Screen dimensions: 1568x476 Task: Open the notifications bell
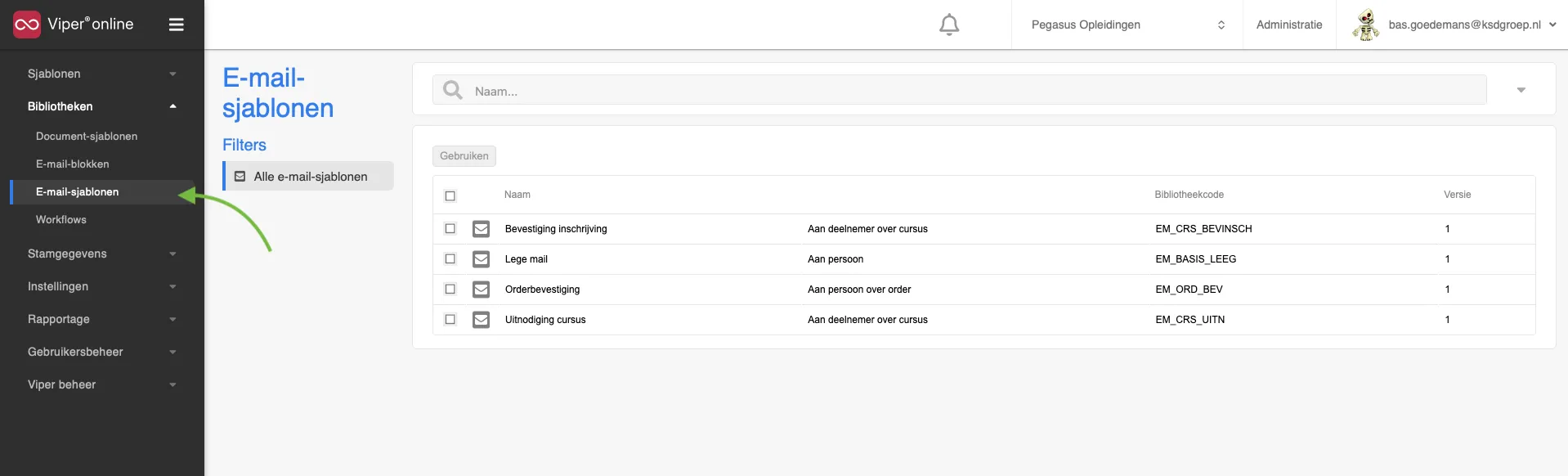tap(948, 25)
